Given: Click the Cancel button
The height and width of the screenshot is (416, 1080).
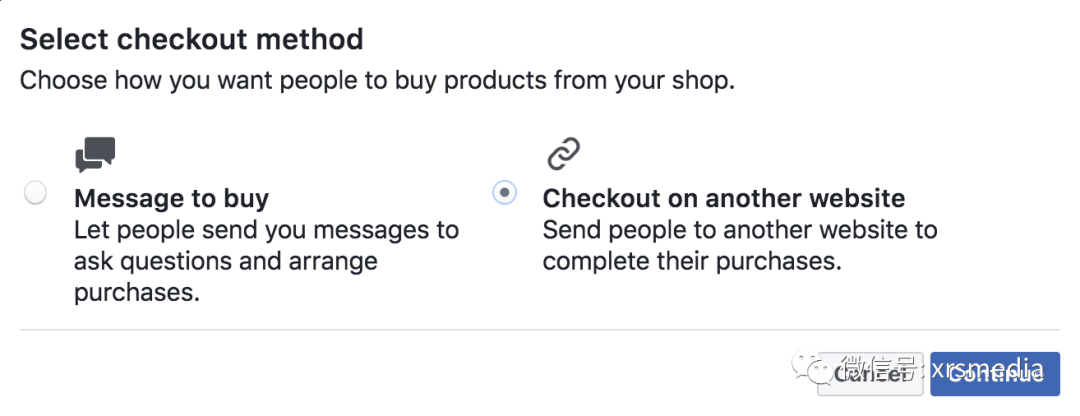Looking at the screenshot, I should pyautogui.click(x=870, y=374).
